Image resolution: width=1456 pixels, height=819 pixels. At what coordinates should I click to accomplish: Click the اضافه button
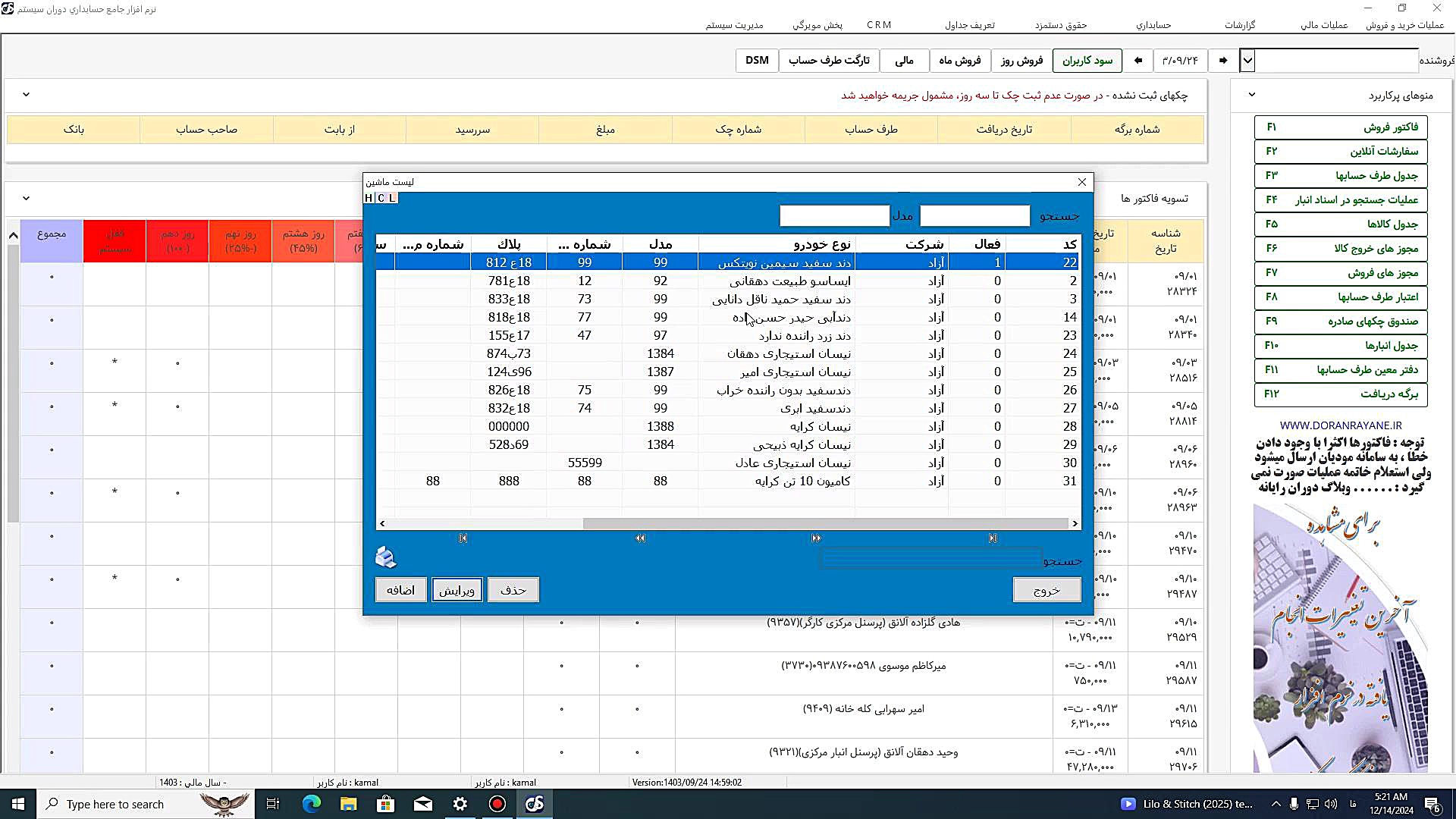pos(400,590)
